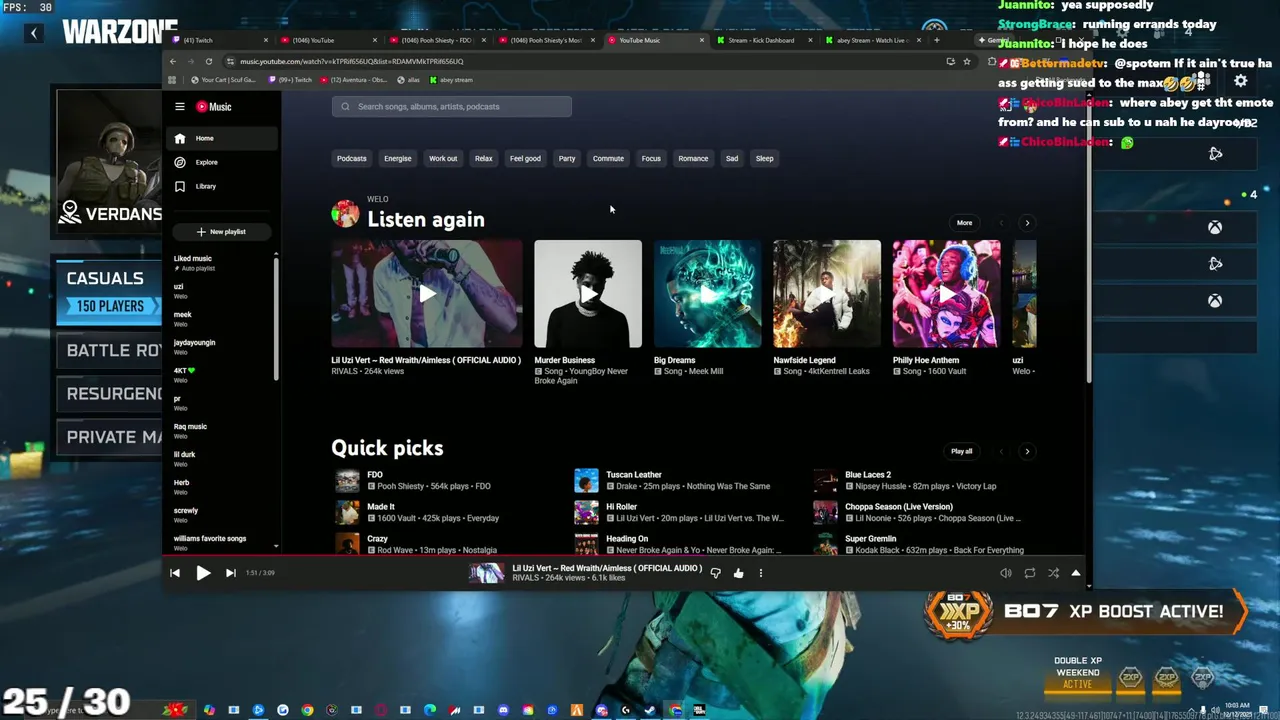The image size is (1280, 720).
Task: Show next items in Quick picks
Action: tap(1027, 451)
